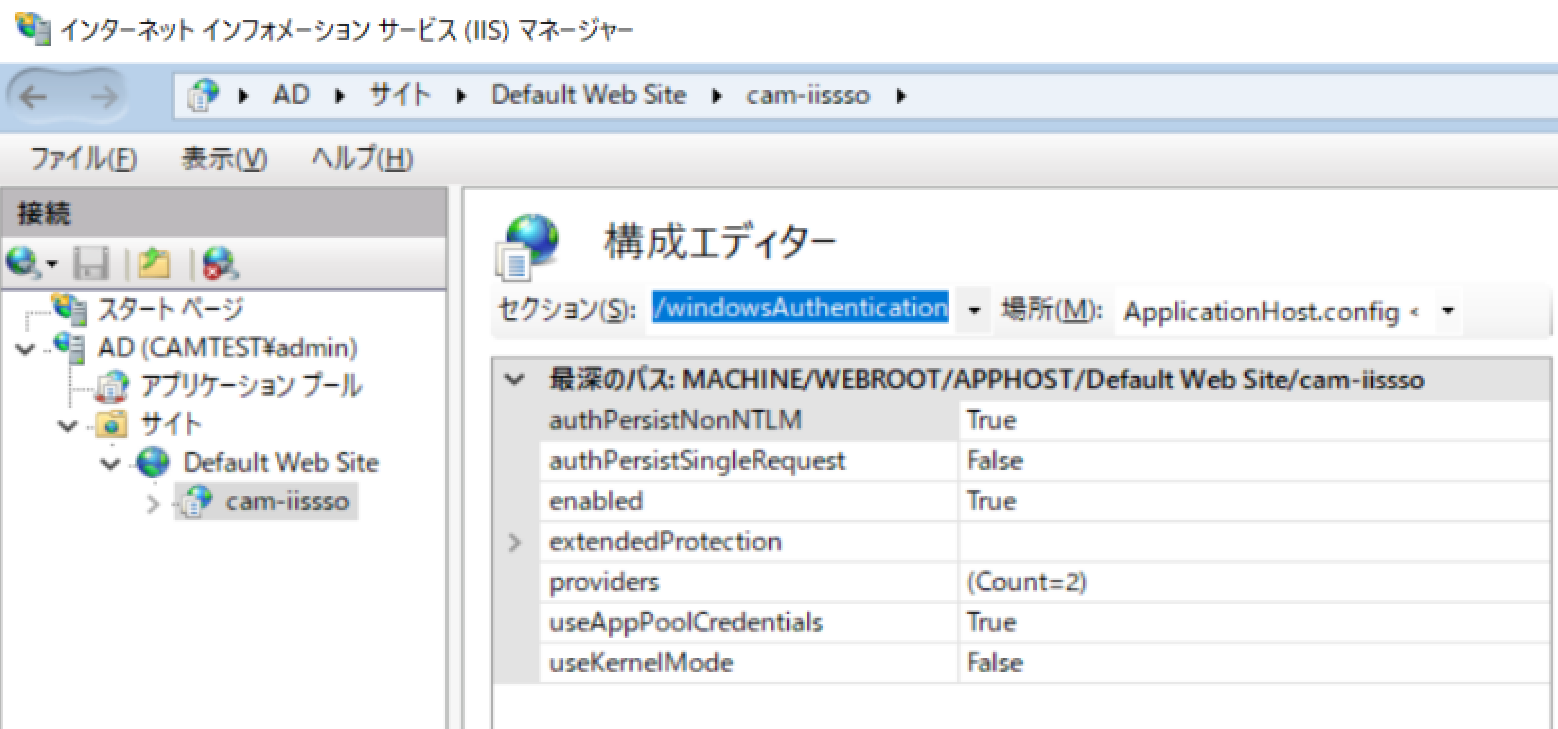Screen dimensions: 1558x729
Task: Open the ファイル(F) menu
Action: [83, 159]
